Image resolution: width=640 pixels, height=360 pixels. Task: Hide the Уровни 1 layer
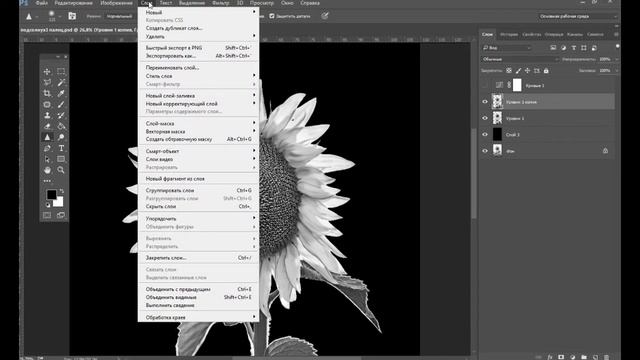(x=485, y=118)
